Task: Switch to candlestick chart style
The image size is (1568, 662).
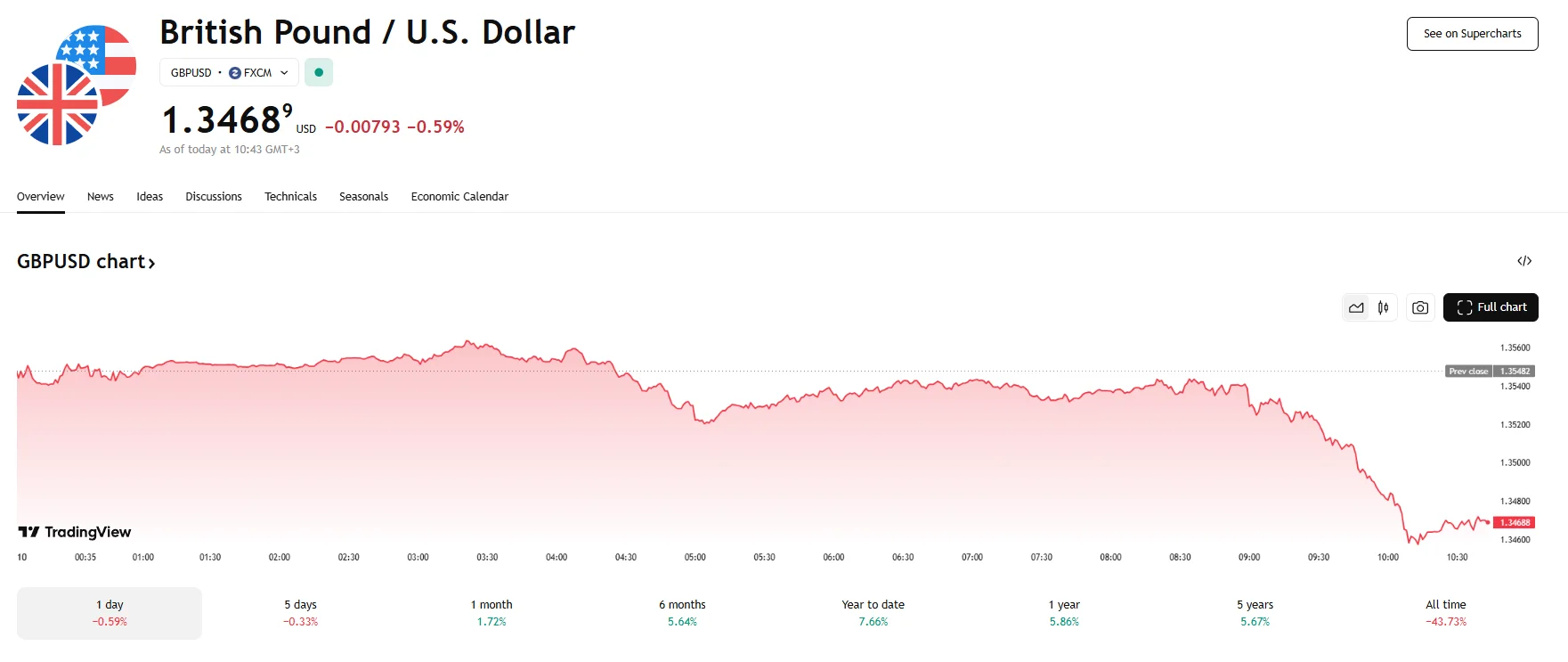Action: (x=1383, y=307)
